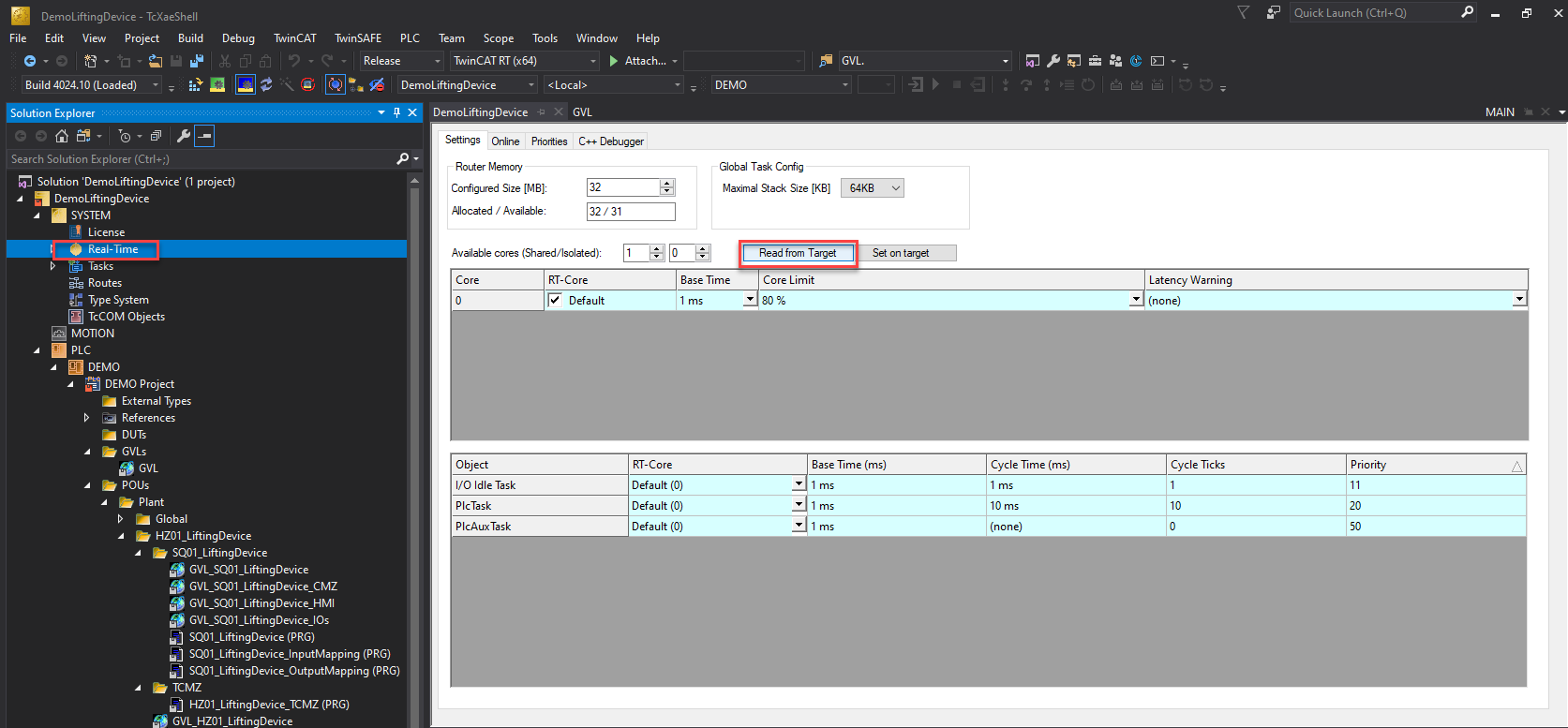Click the Feedback icon in title bar
Viewport: 1568px width, 728px height.
tap(1274, 13)
